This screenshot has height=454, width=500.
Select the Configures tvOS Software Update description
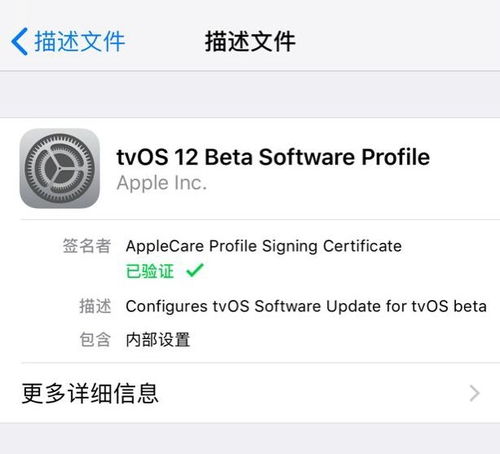[x=306, y=306]
